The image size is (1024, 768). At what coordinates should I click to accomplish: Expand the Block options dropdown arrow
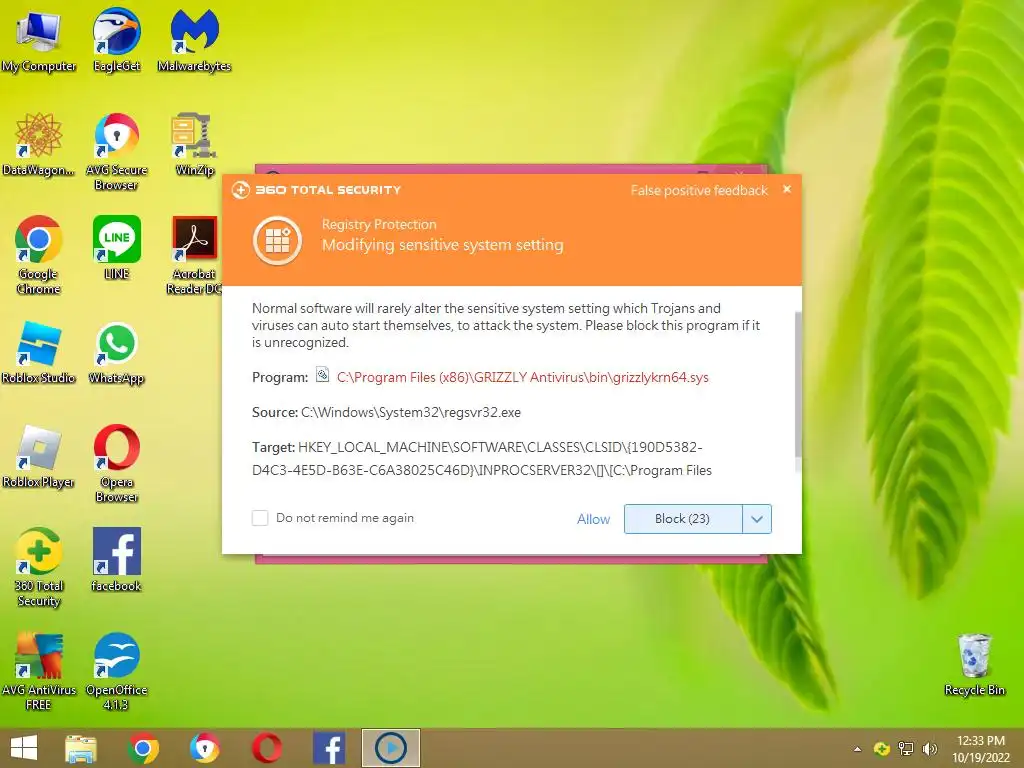tap(757, 519)
